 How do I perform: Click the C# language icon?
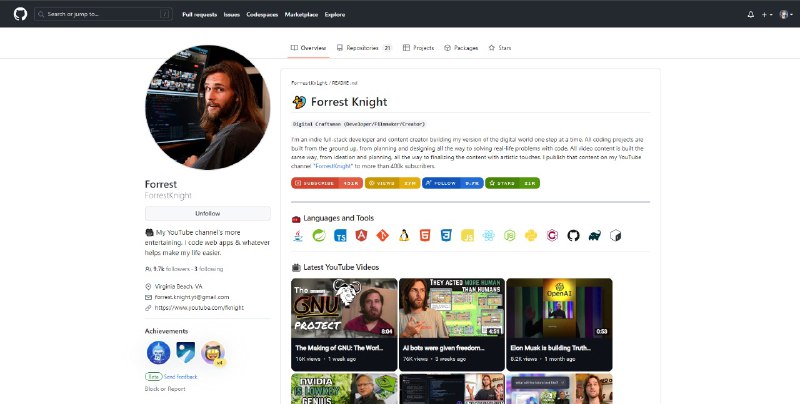[552, 236]
